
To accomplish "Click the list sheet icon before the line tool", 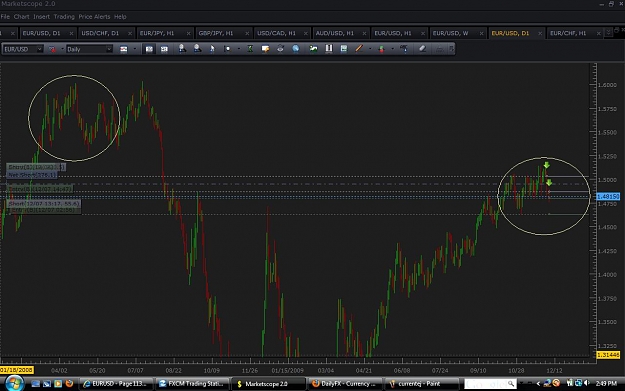I will 344,49.
